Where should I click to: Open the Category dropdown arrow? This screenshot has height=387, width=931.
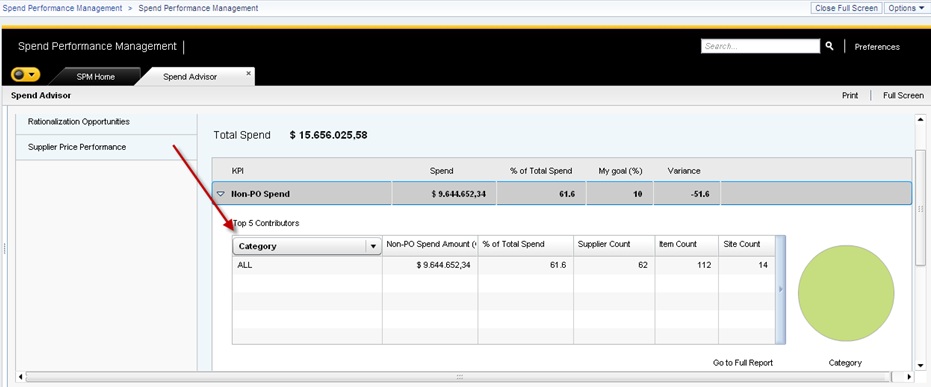(x=373, y=246)
